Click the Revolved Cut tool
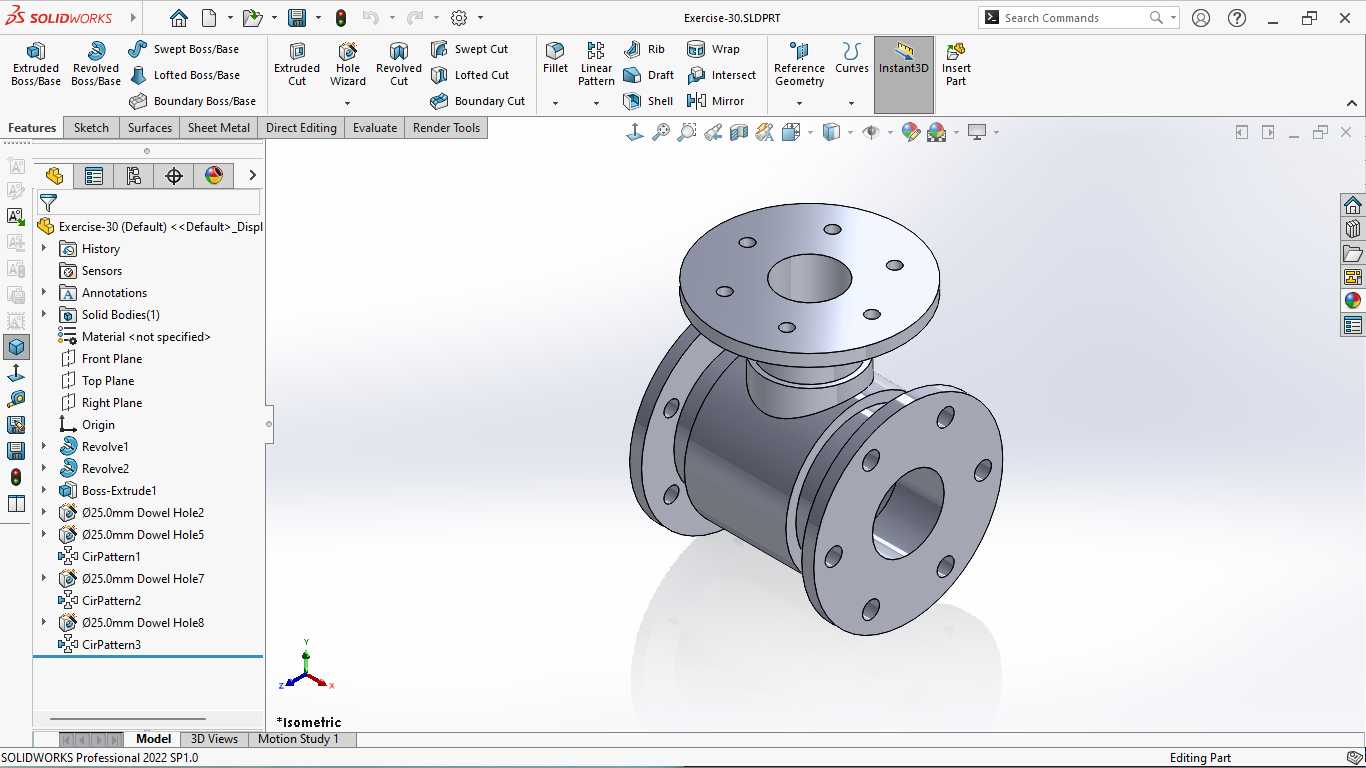The width and height of the screenshot is (1366, 768). pyautogui.click(x=399, y=64)
